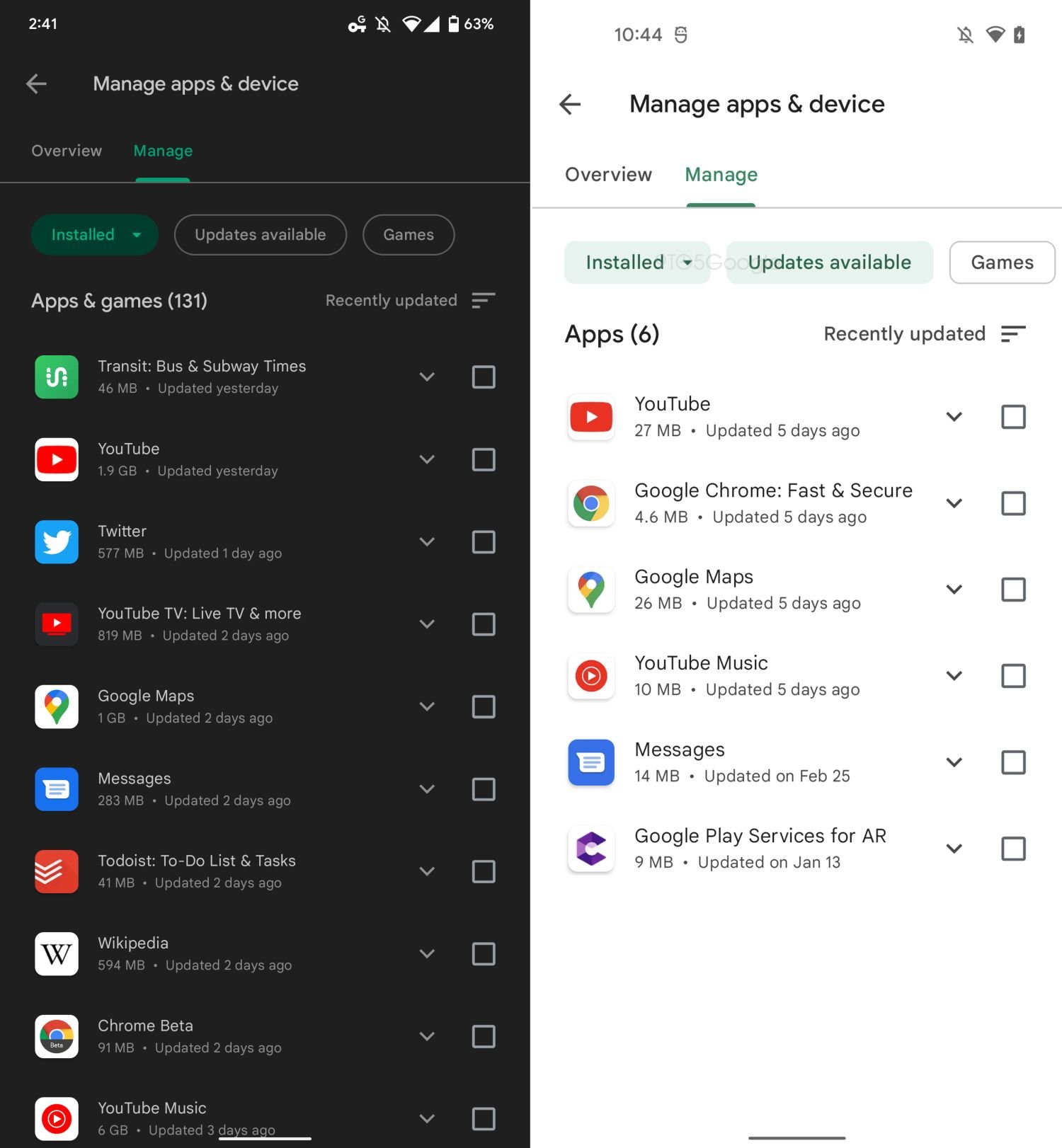Screen dimensions: 1062x1148
Task: Tap the Games chip on the light screen
Action: [1002, 263]
